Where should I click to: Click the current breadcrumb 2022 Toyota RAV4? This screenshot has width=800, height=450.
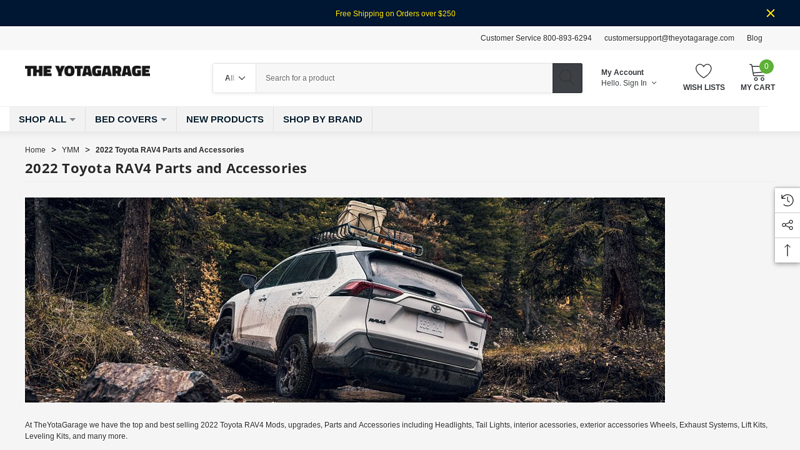(169, 150)
